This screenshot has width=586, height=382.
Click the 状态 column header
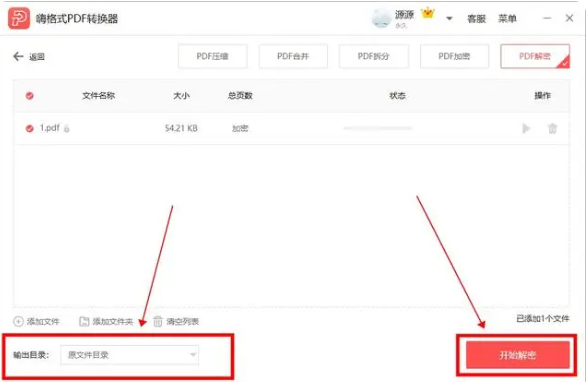click(x=397, y=96)
